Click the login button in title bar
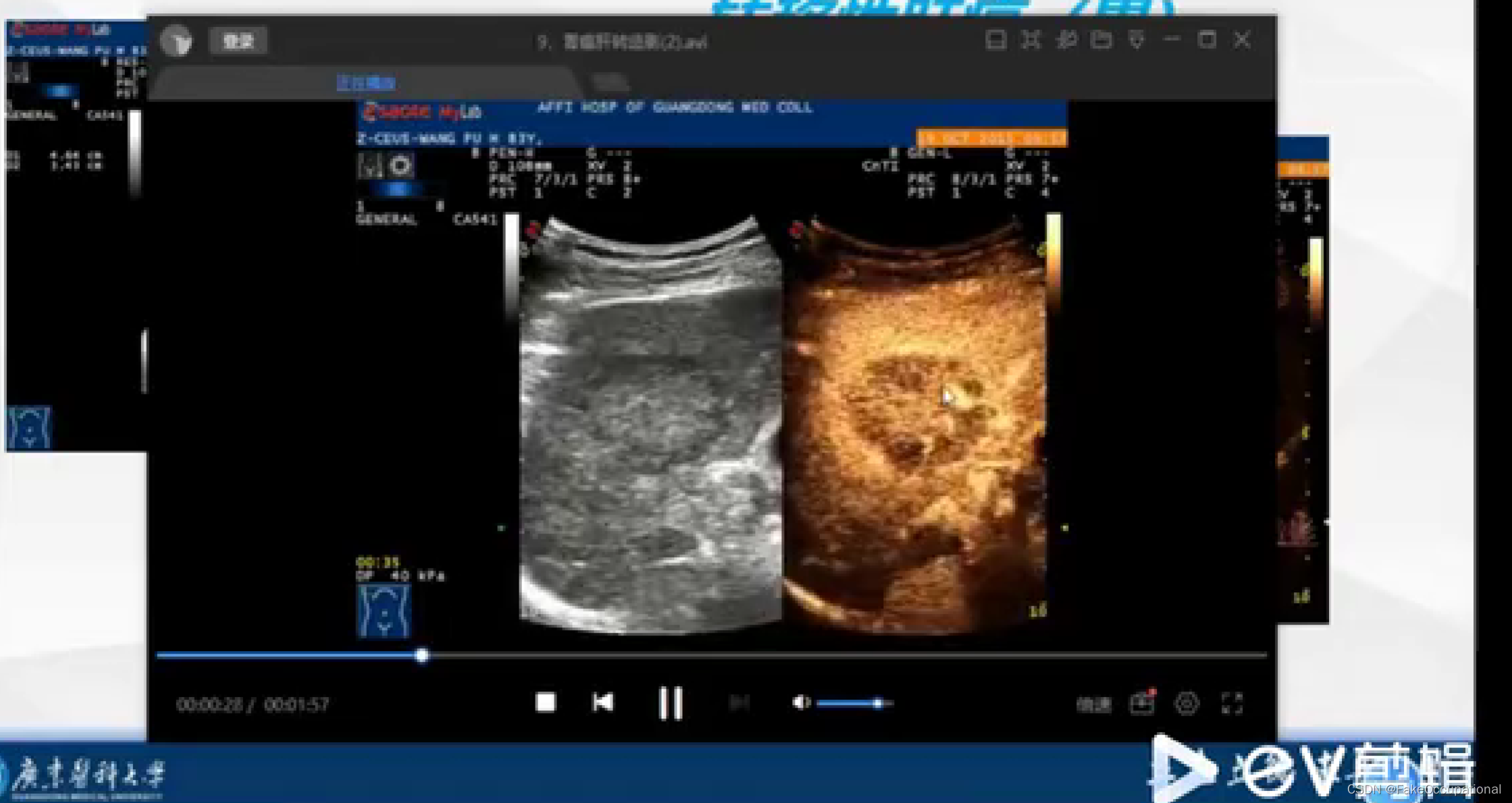The width and height of the screenshot is (1512, 803). tap(238, 41)
